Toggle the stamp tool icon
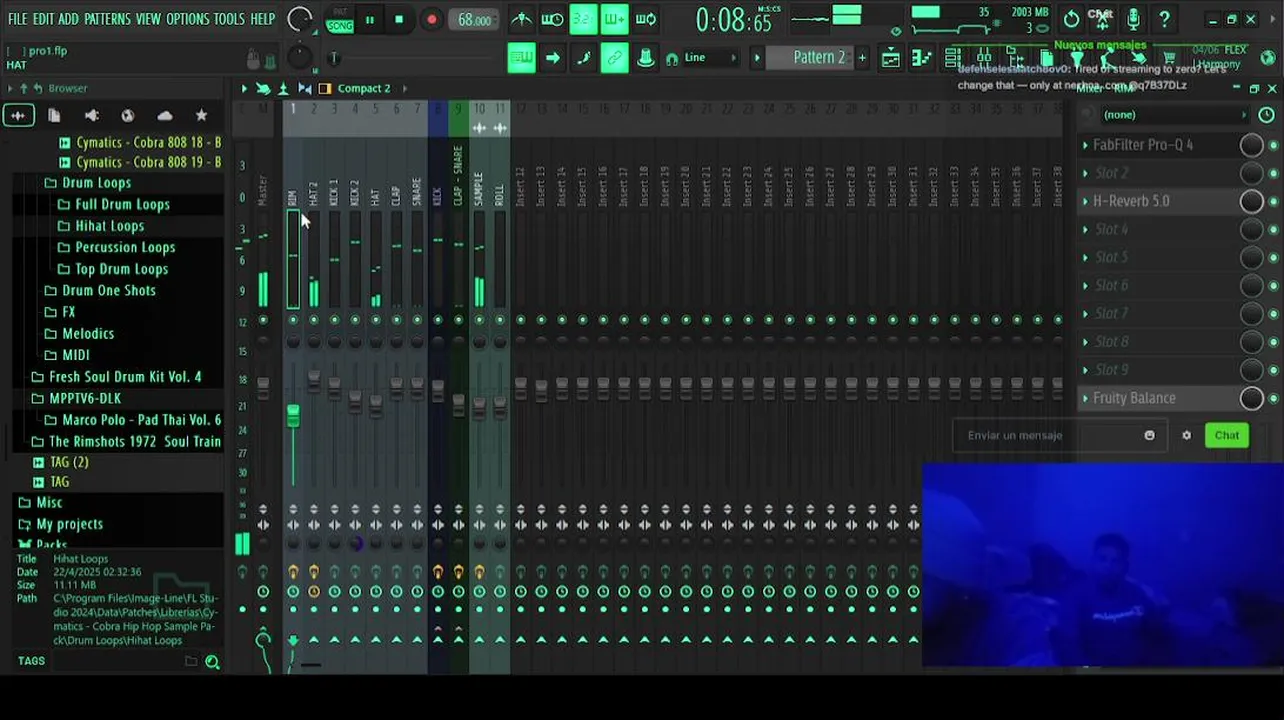This screenshot has height=720, width=1284. [x=645, y=58]
